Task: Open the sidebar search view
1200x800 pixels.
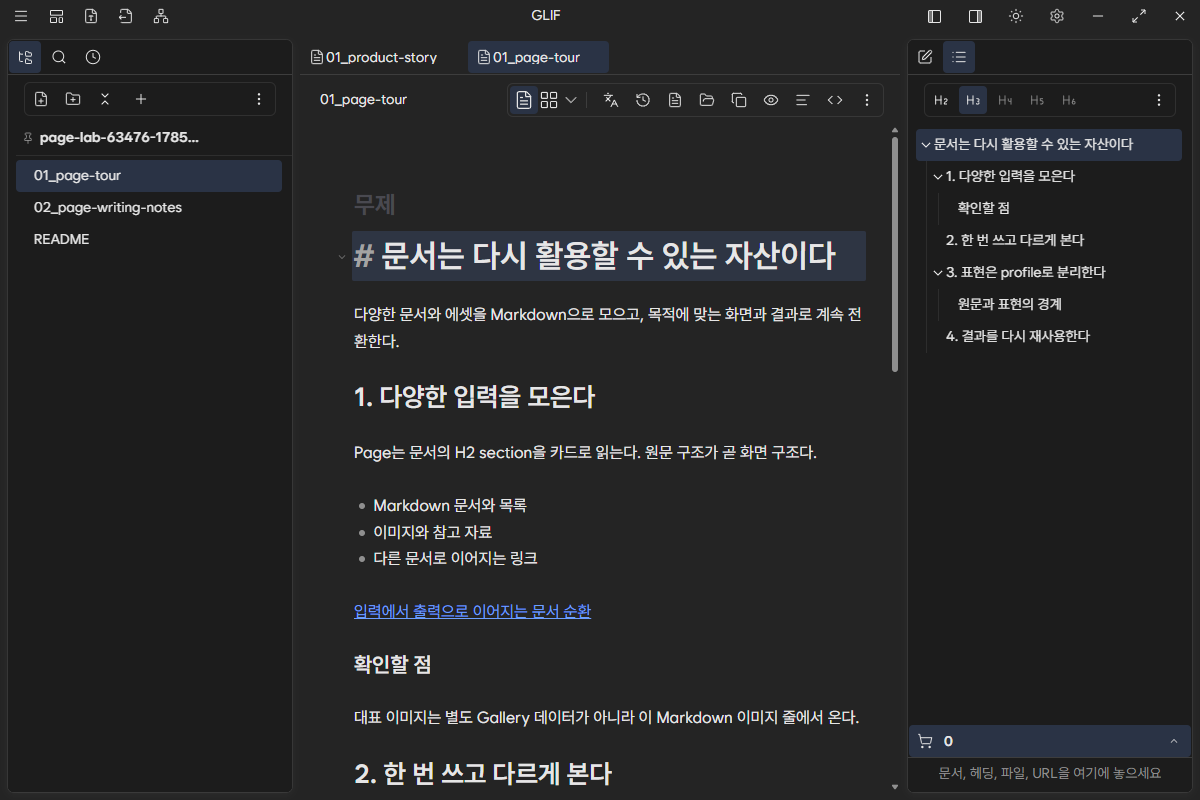Action: point(59,57)
